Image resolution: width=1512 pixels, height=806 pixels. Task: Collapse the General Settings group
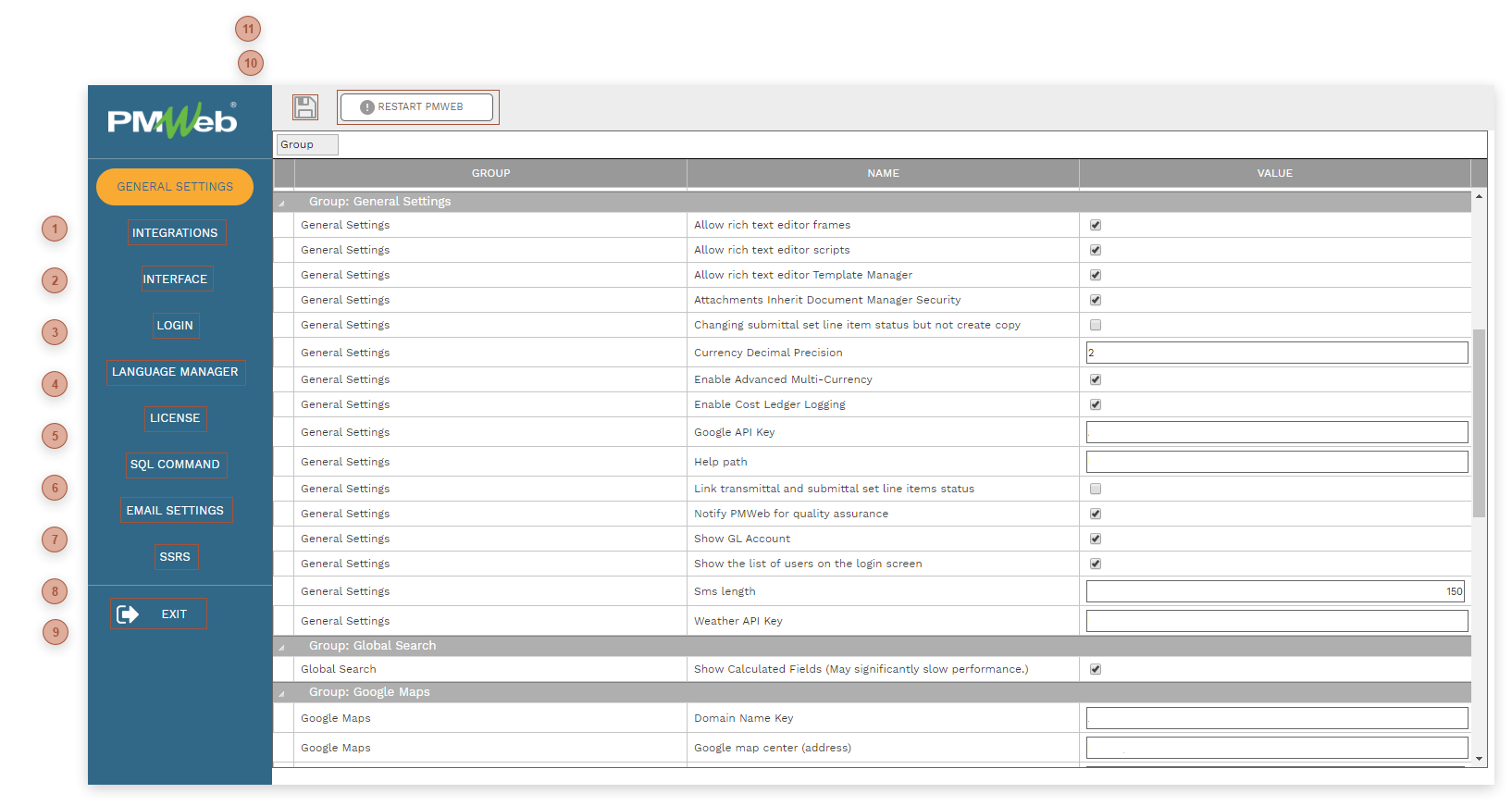pos(282,203)
